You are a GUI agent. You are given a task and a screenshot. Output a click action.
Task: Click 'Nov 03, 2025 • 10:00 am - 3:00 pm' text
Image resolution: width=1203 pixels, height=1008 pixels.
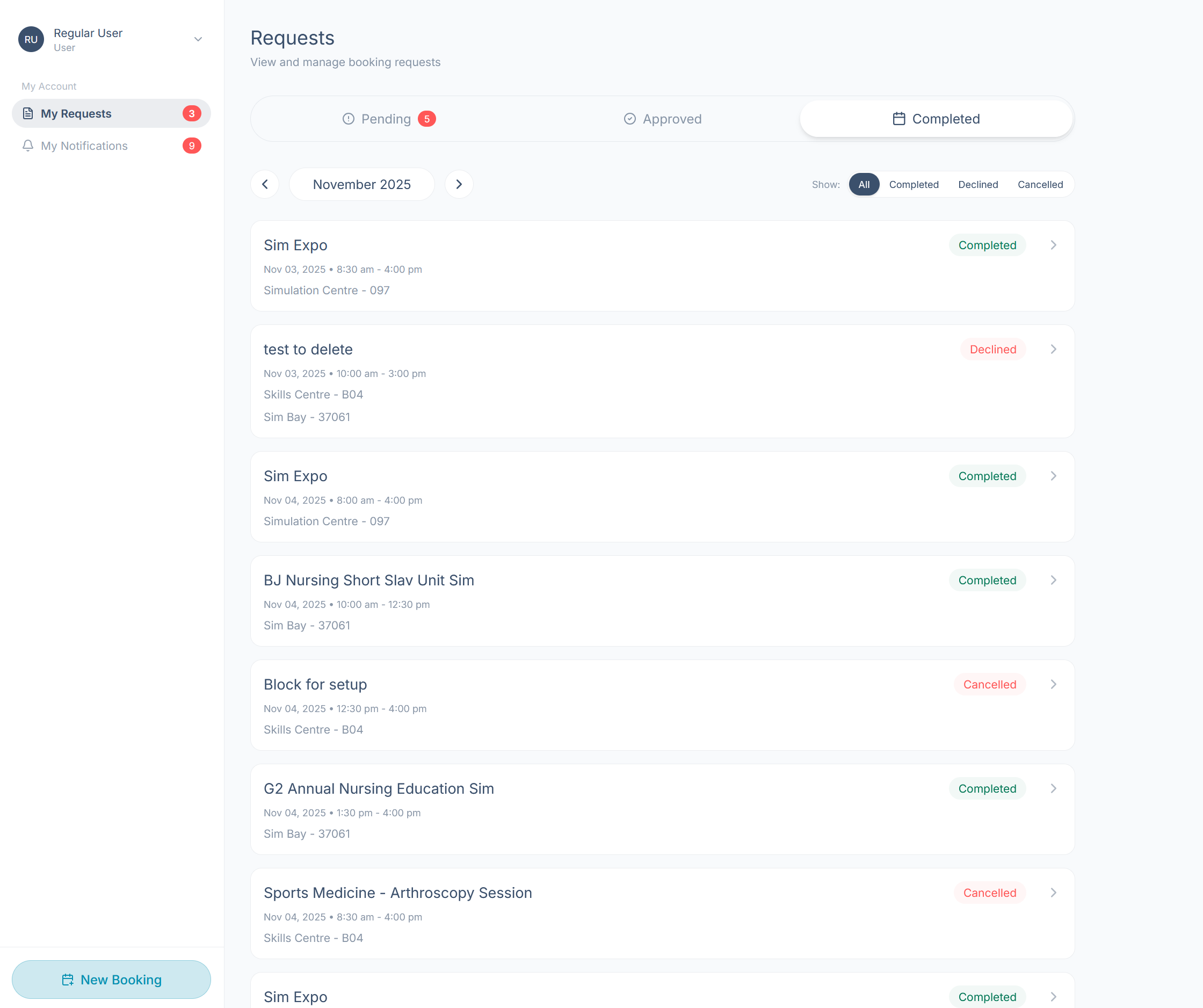pyautogui.click(x=345, y=373)
